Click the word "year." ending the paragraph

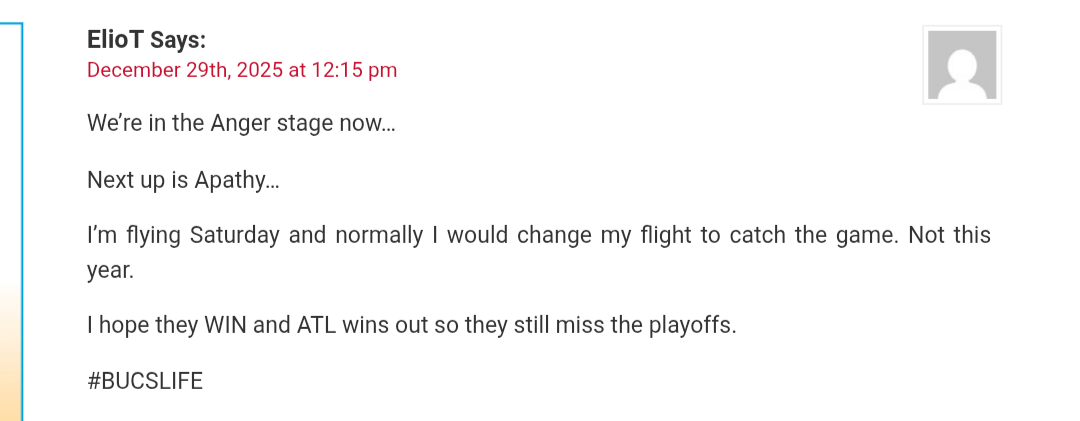click(x=110, y=270)
